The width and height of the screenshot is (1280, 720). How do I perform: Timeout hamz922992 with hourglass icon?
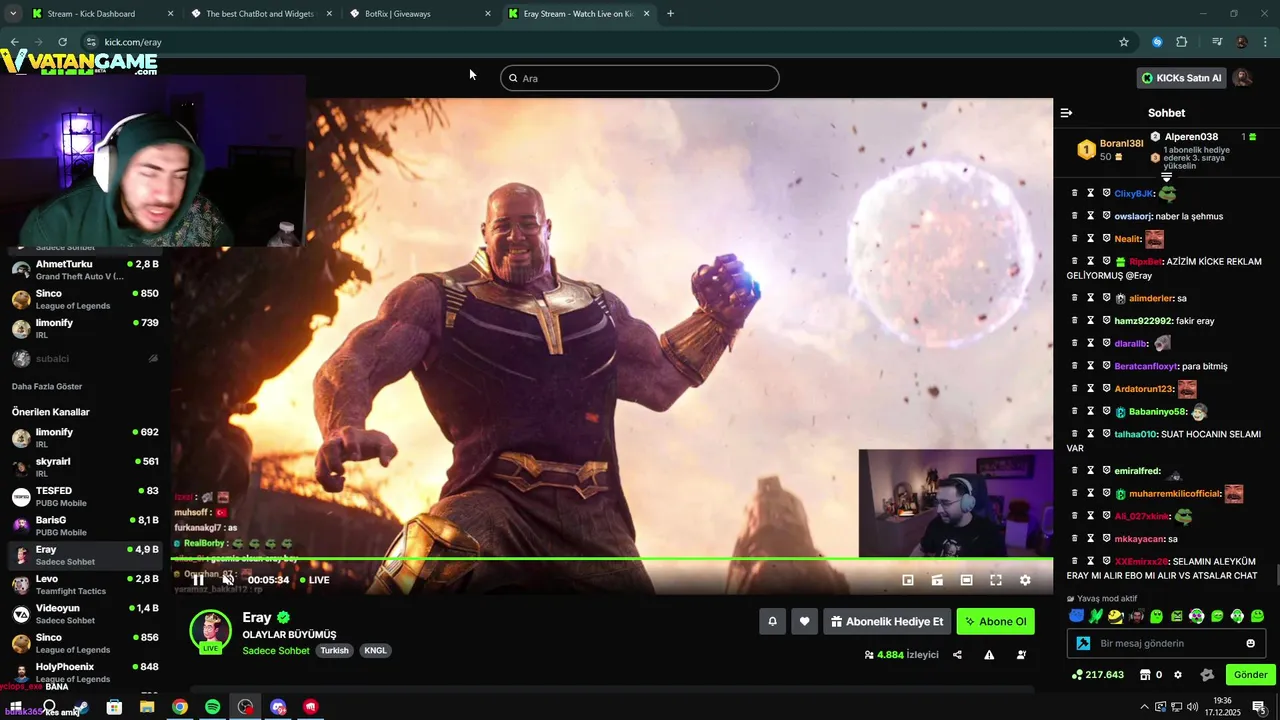click(x=1091, y=321)
